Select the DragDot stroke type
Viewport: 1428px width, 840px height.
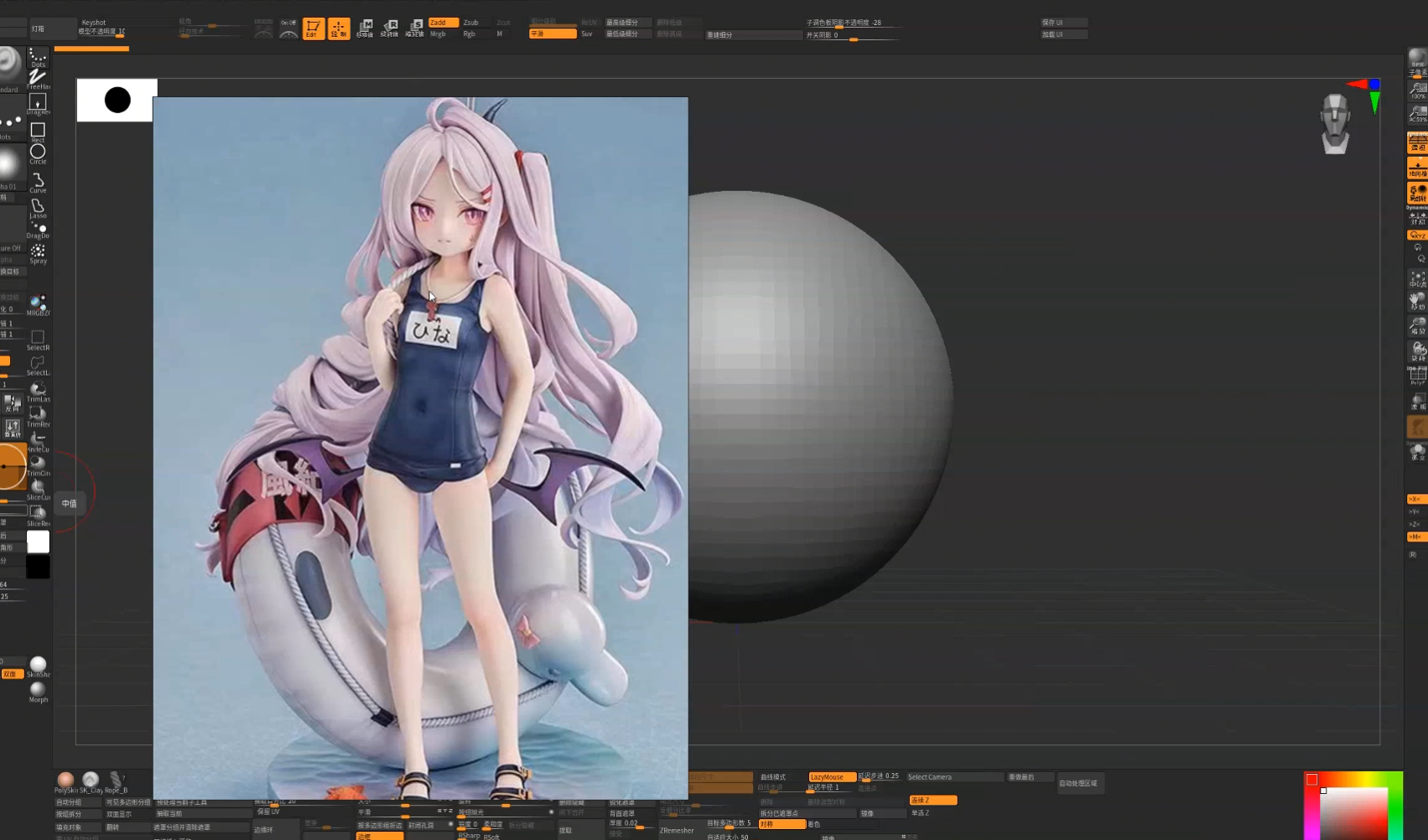pyautogui.click(x=38, y=230)
